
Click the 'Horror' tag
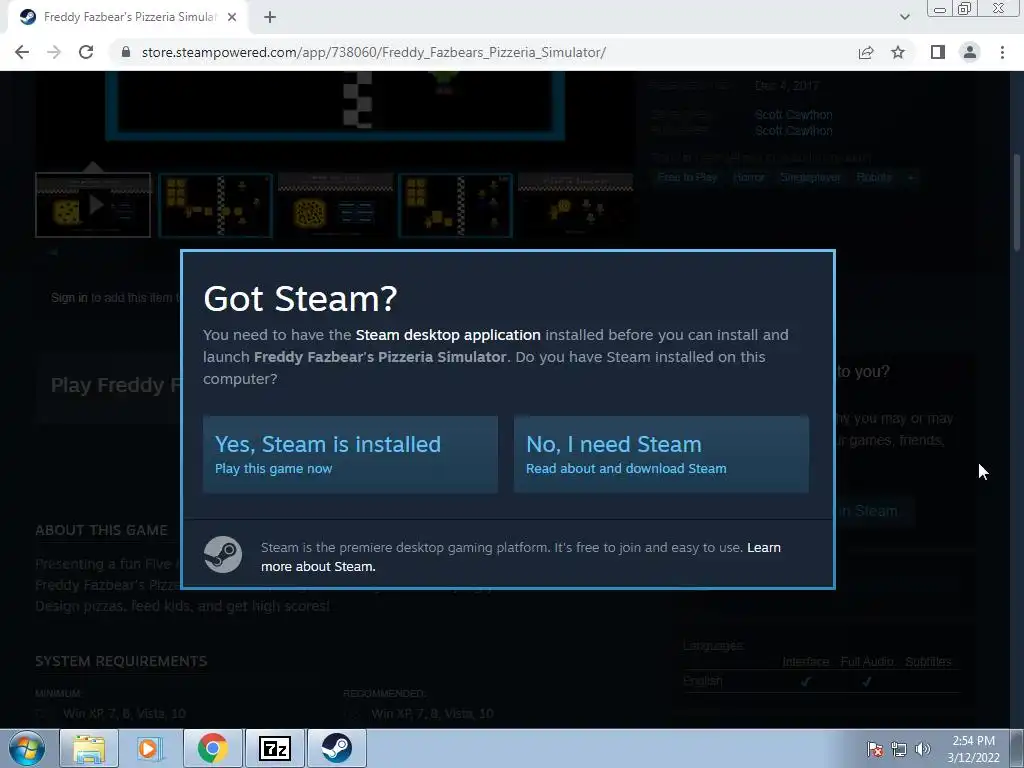click(x=748, y=177)
